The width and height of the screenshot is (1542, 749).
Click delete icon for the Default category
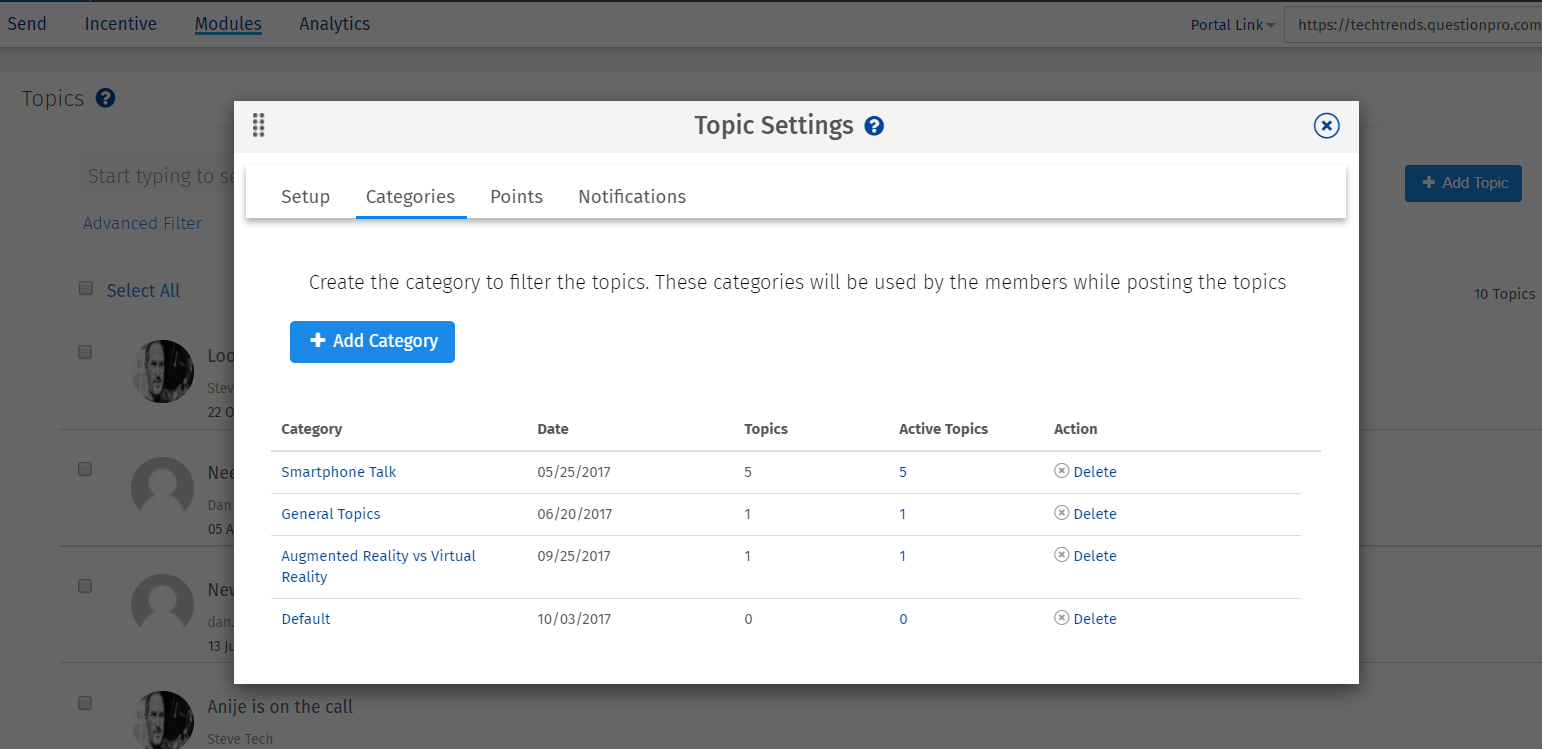pyautogui.click(x=1062, y=618)
